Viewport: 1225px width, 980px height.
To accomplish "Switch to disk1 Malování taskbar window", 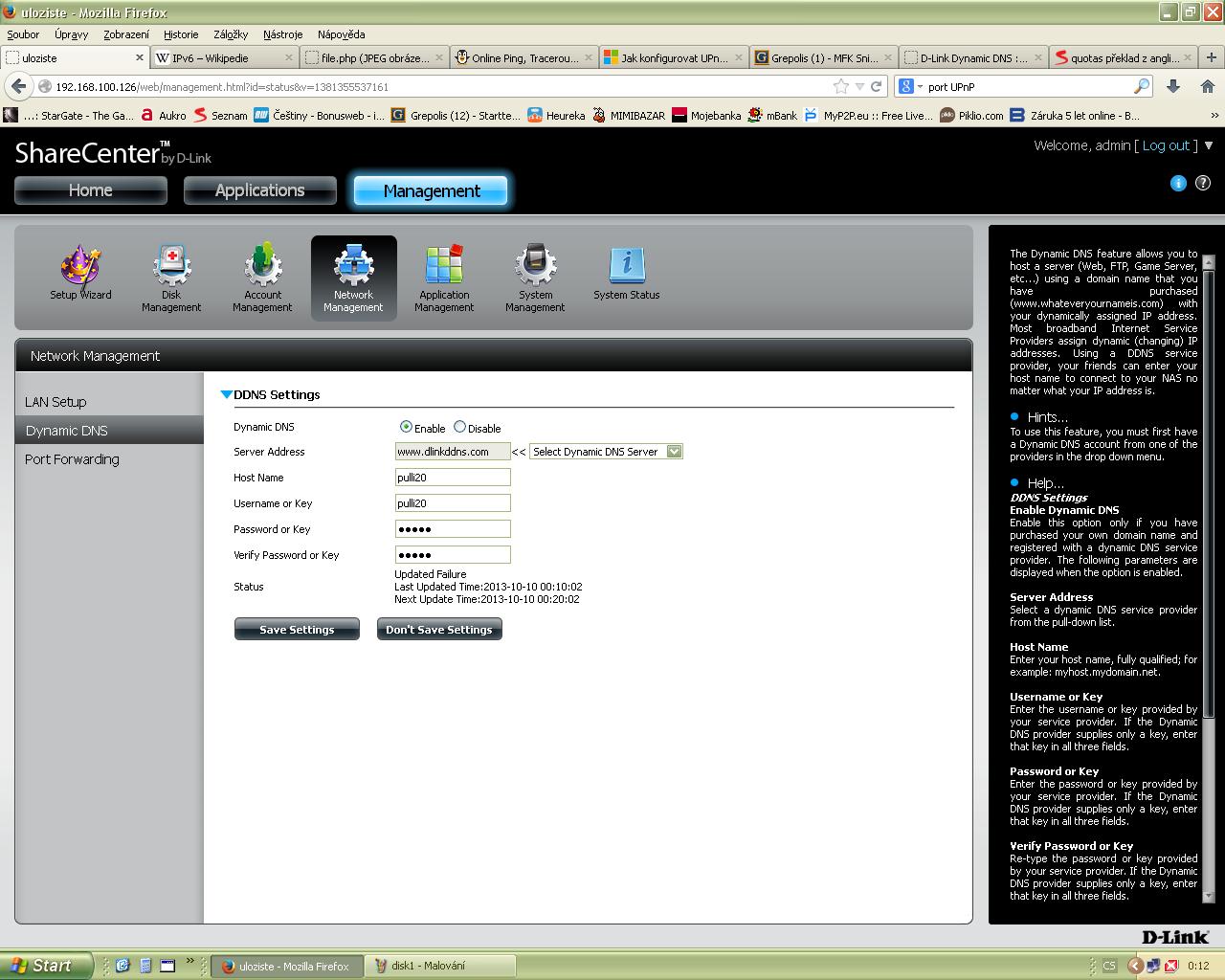I will coord(441,966).
